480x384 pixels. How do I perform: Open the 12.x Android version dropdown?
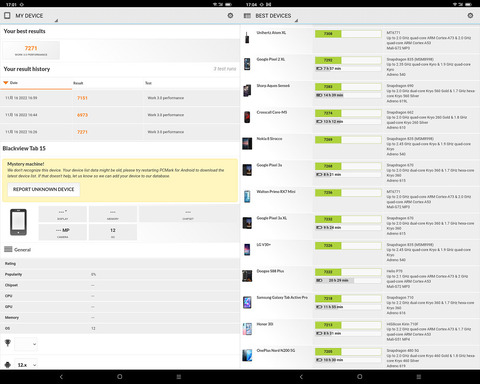pos(26,365)
